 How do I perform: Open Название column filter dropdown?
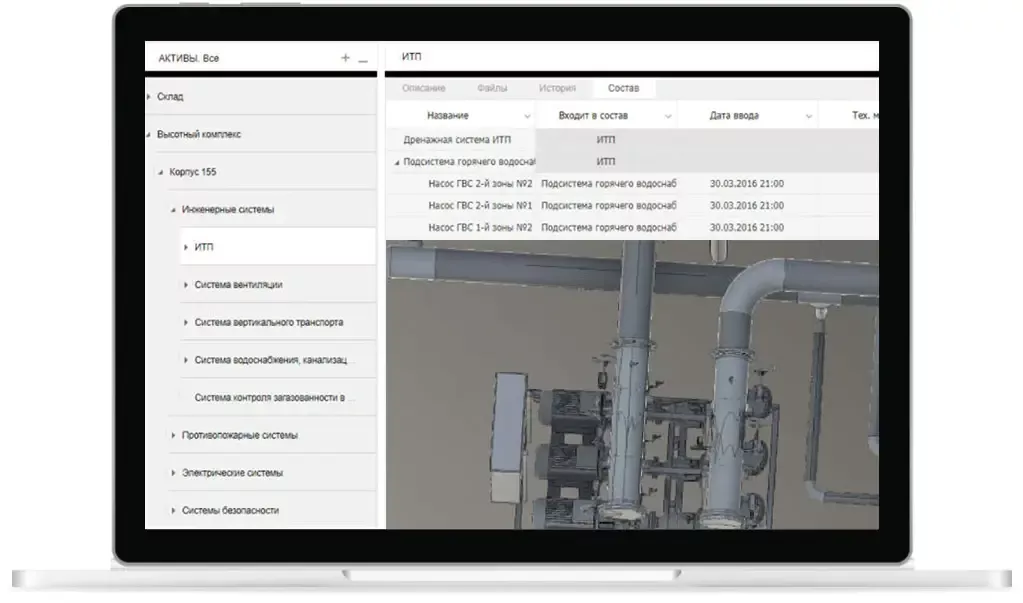(x=527, y=116)
